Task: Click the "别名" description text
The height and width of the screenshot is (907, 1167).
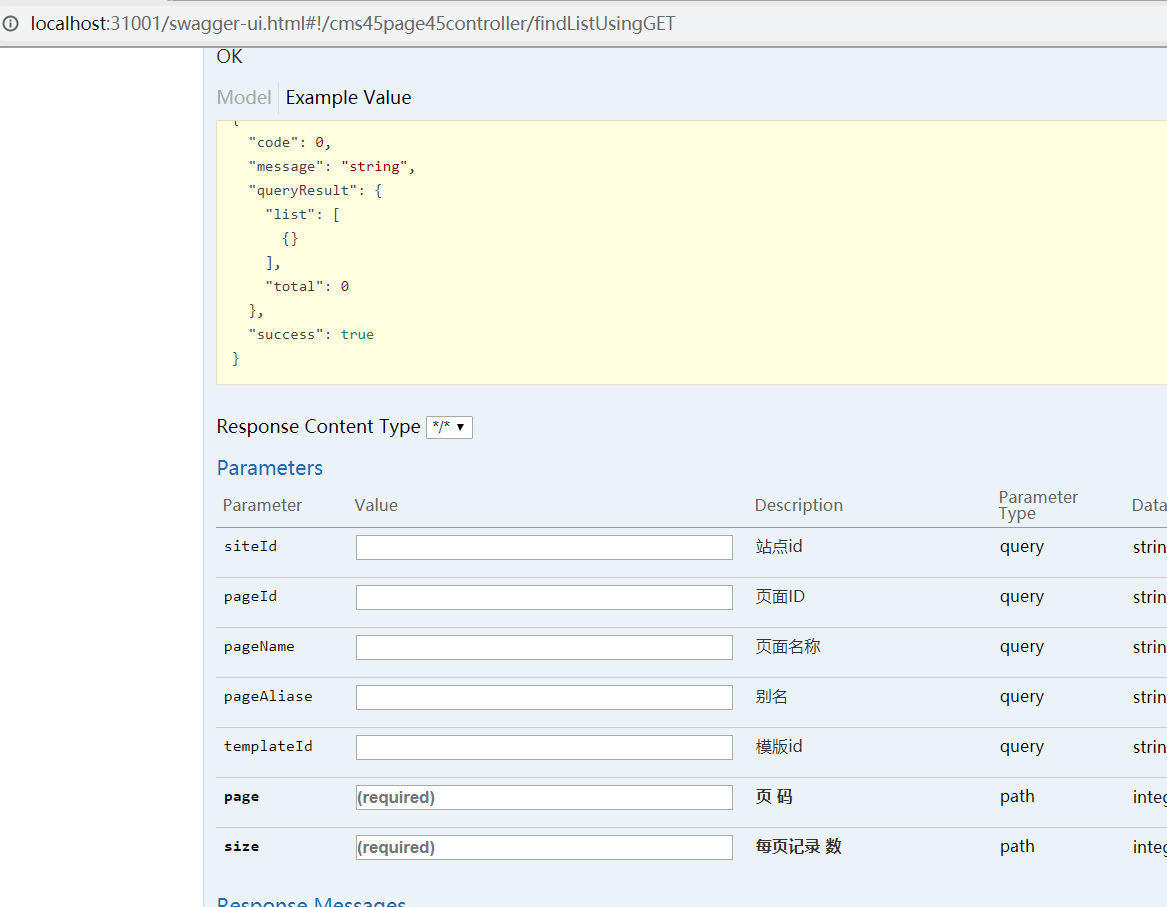Action: coord(771,696)
